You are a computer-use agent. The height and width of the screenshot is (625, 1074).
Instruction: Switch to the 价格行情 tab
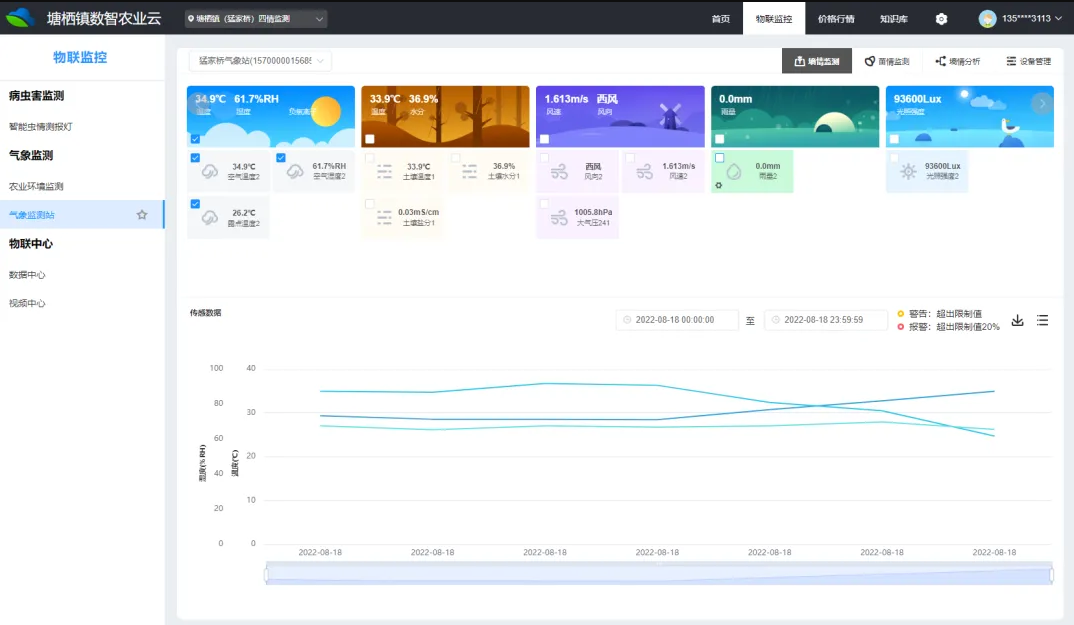[x=835, y=19]
